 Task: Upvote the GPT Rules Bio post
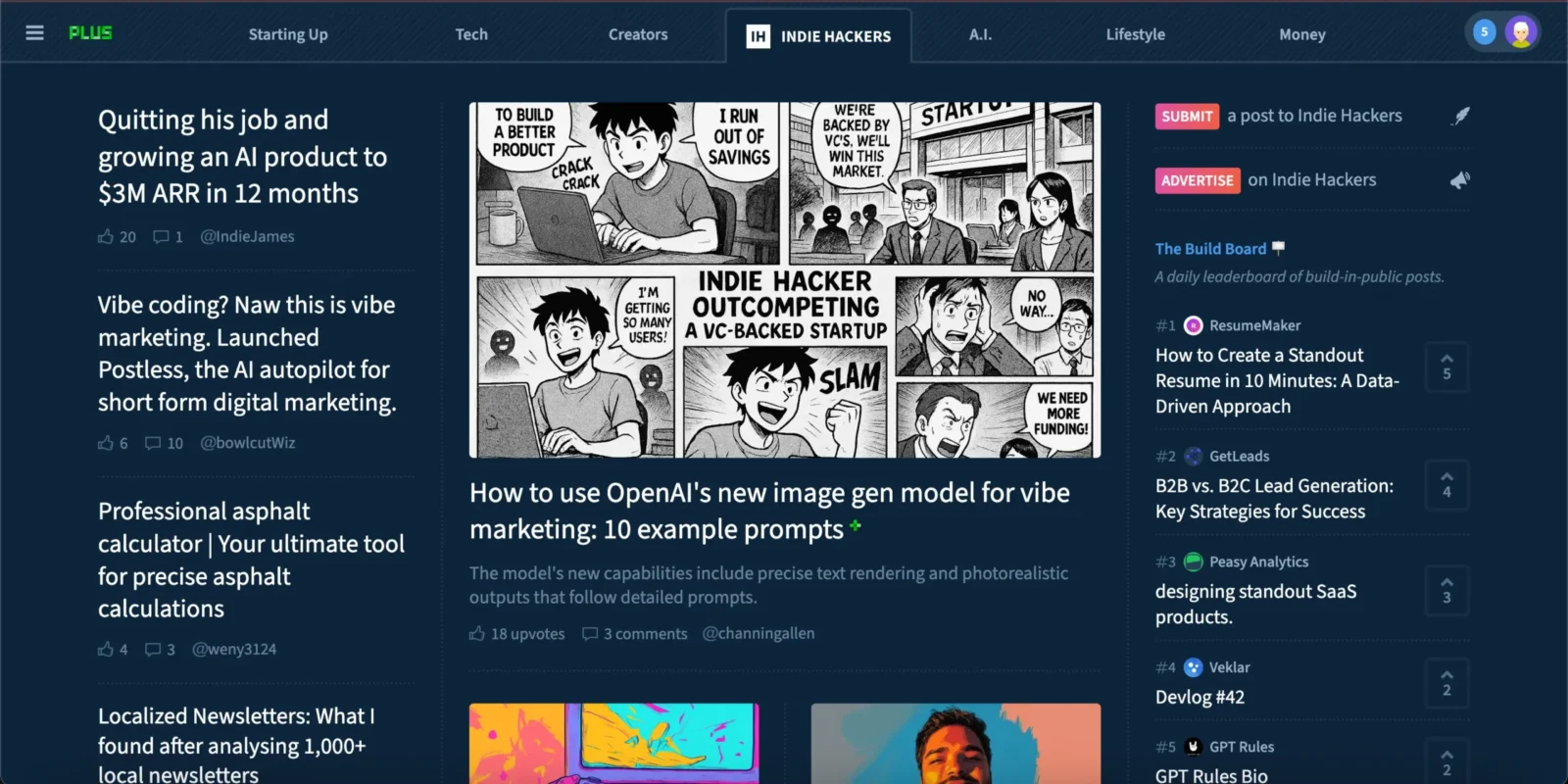[x=1446, y=761]
